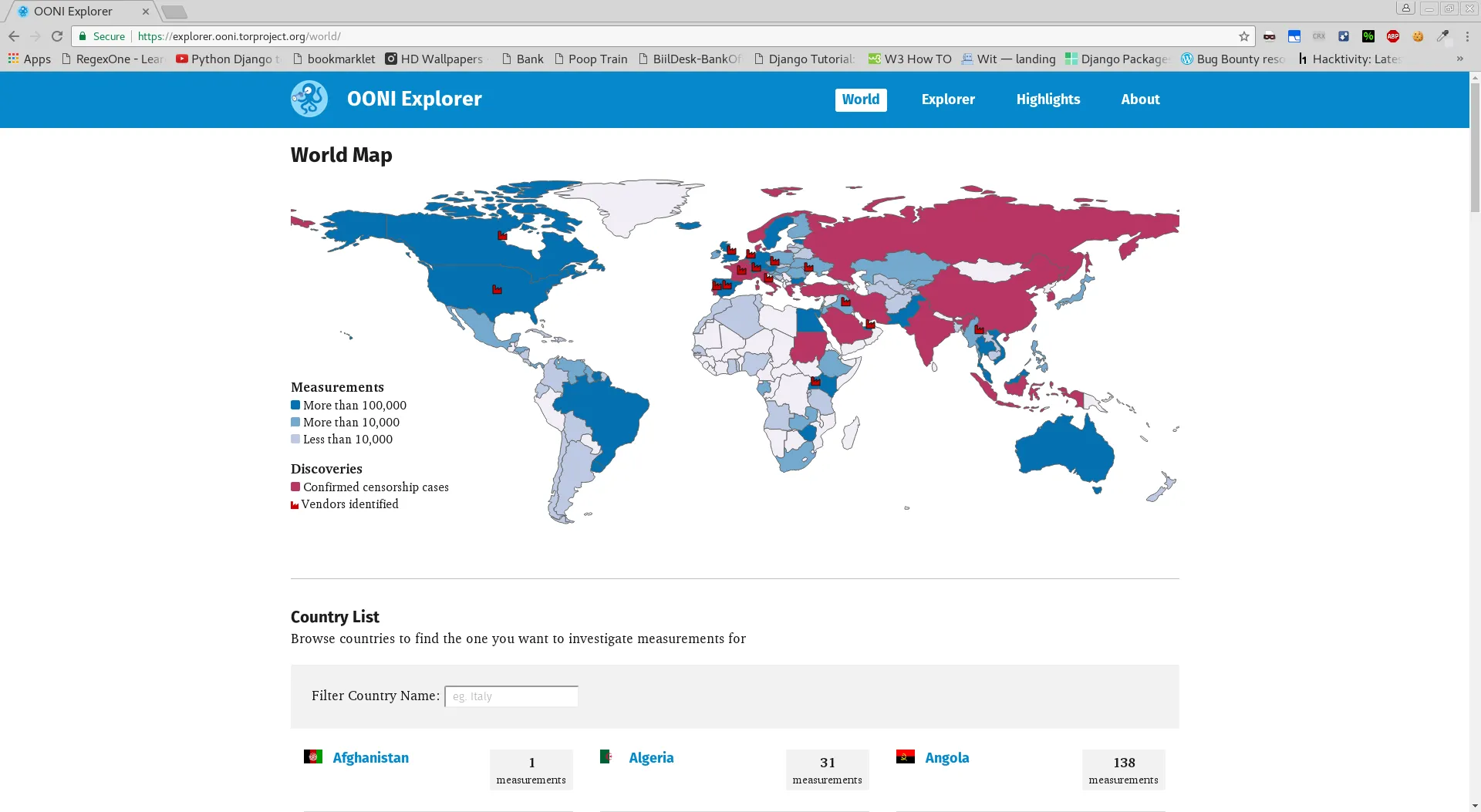The image size is (1481, 812).
Task: Go back with the browser back arrow
Action: pos(14,36)
